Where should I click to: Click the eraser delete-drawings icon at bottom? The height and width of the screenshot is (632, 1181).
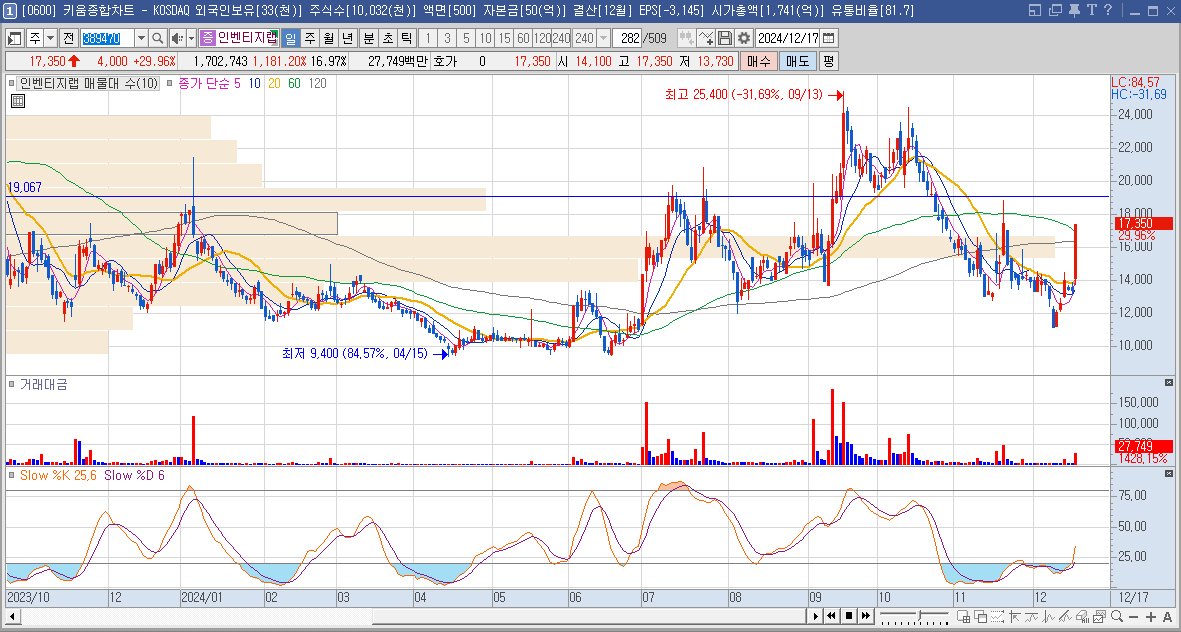pyautogui.click(x=1082, y=616)
